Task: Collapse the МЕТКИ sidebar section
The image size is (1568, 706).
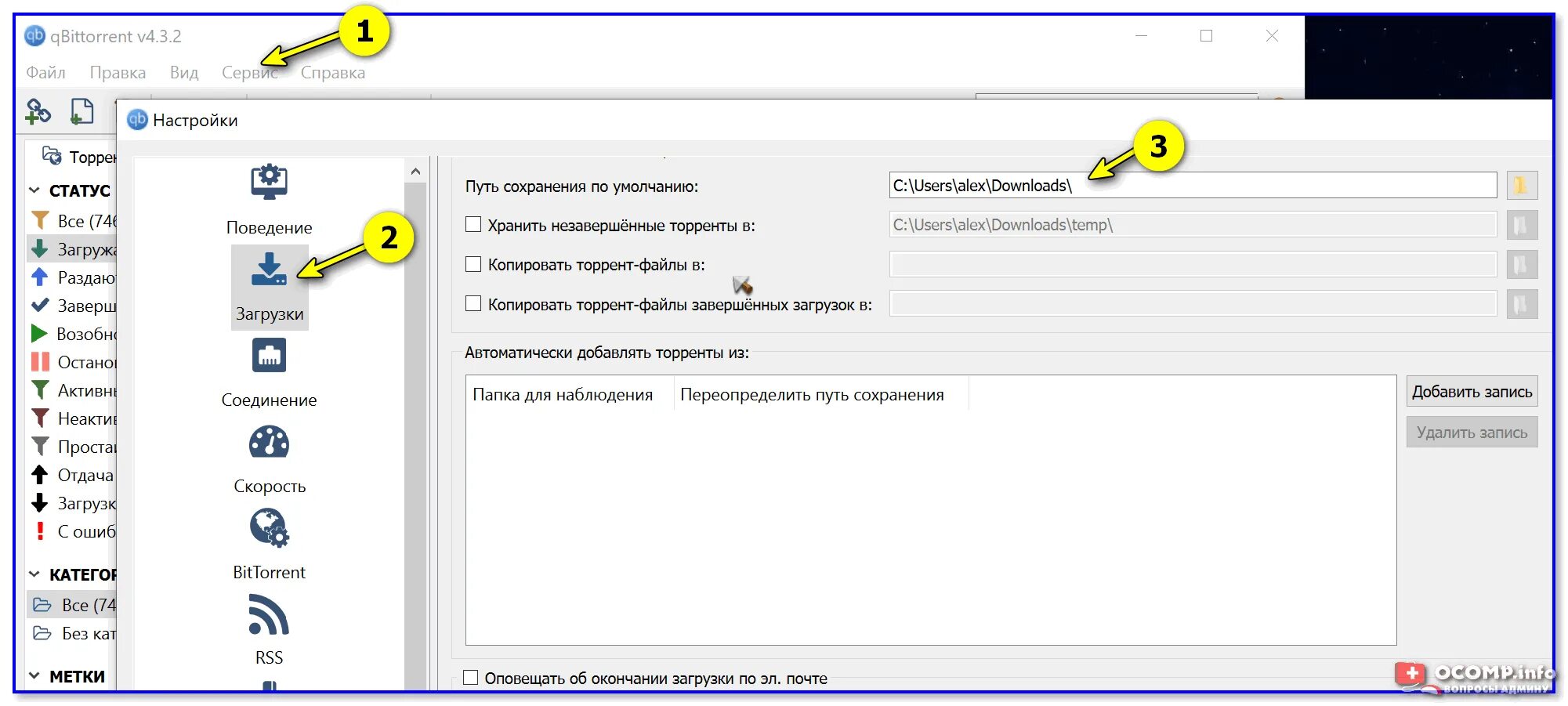Action: click(x=34, y=676)
